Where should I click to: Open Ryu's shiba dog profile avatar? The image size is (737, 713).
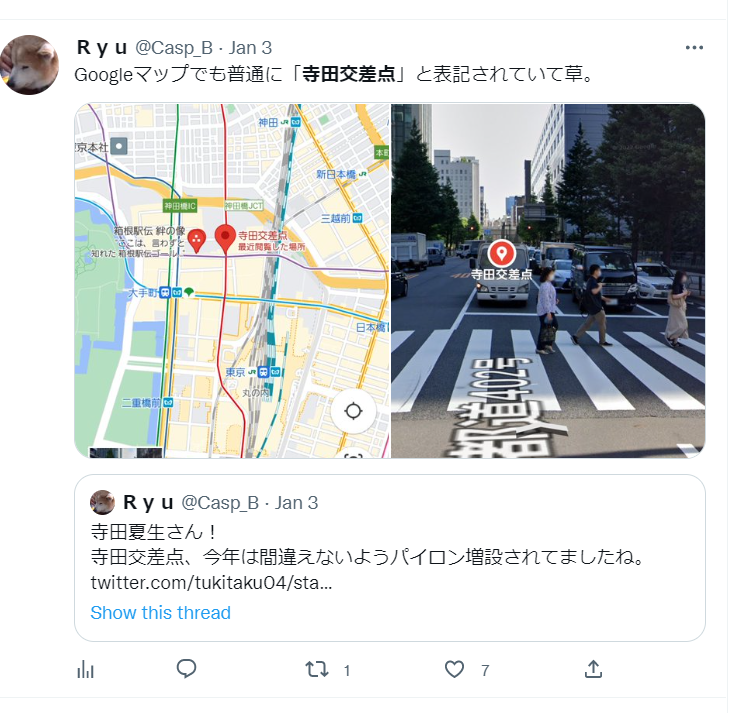coord(30,65)
